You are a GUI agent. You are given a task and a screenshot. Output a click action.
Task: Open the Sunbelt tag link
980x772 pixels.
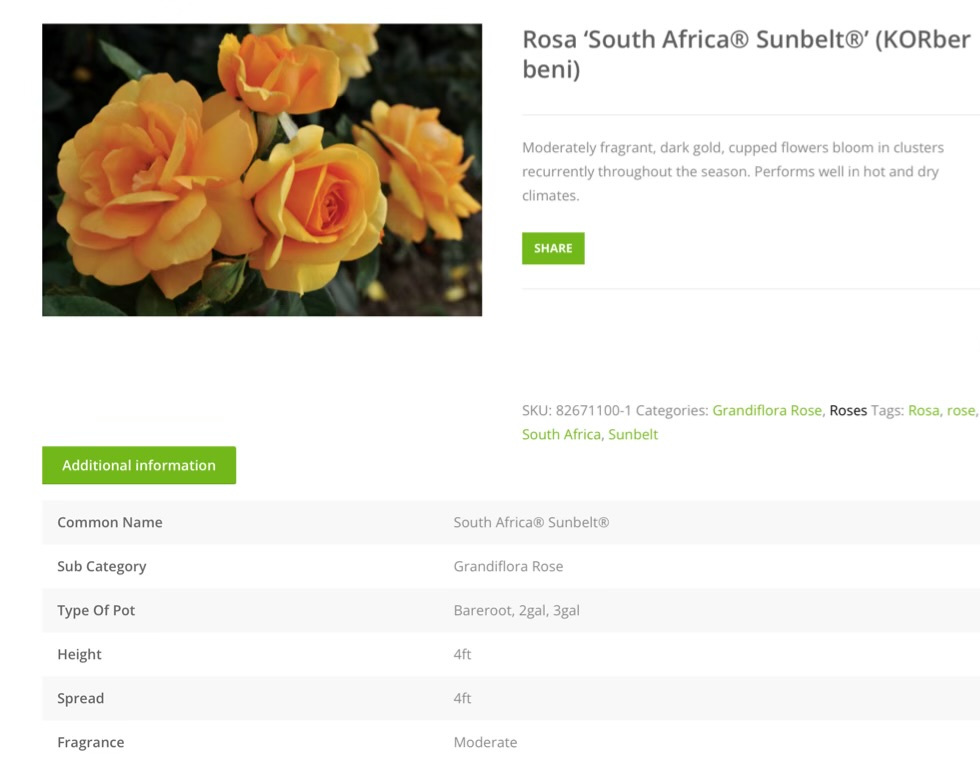[x=633, y=435]
